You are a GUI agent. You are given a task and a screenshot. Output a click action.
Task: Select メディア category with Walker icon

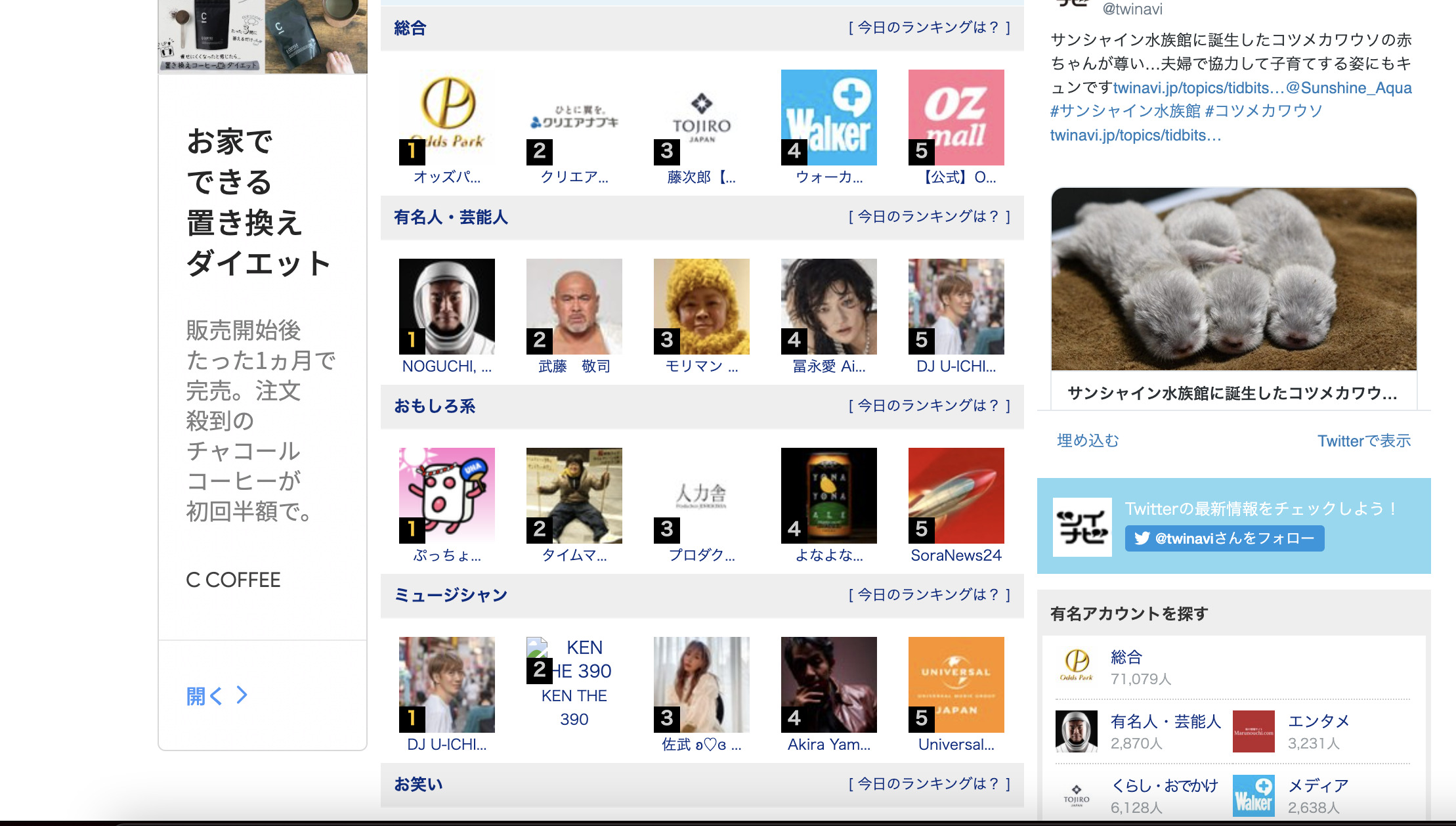pos(1318,785)
